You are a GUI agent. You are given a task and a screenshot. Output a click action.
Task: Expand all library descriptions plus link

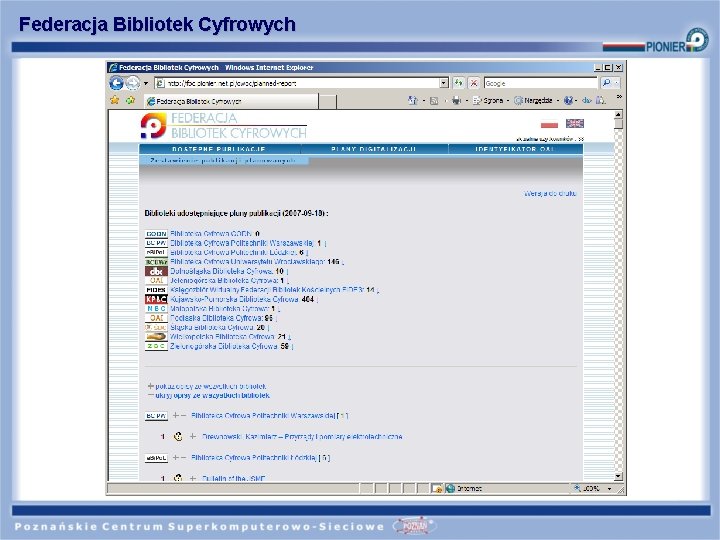tap(207, 387)
